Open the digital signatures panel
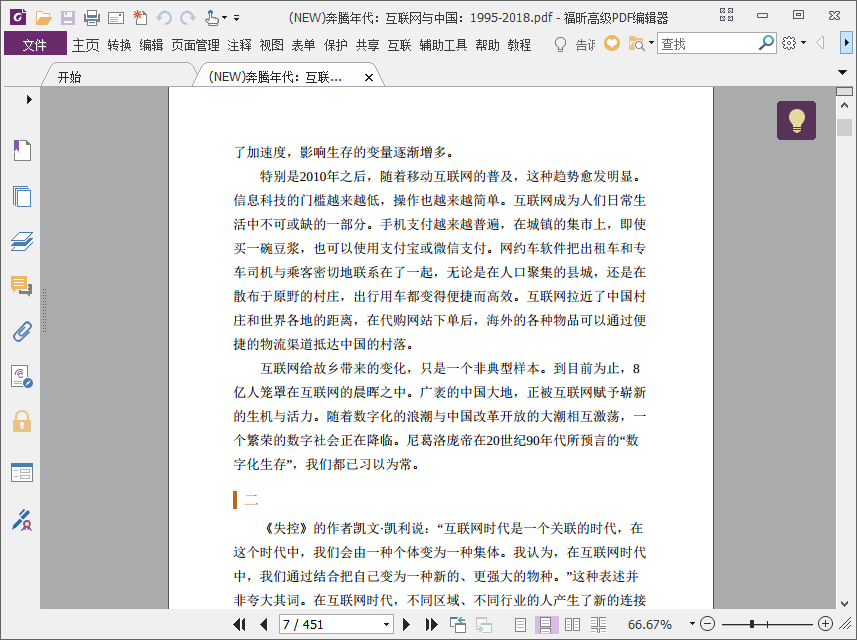 [x=22, y=377]
